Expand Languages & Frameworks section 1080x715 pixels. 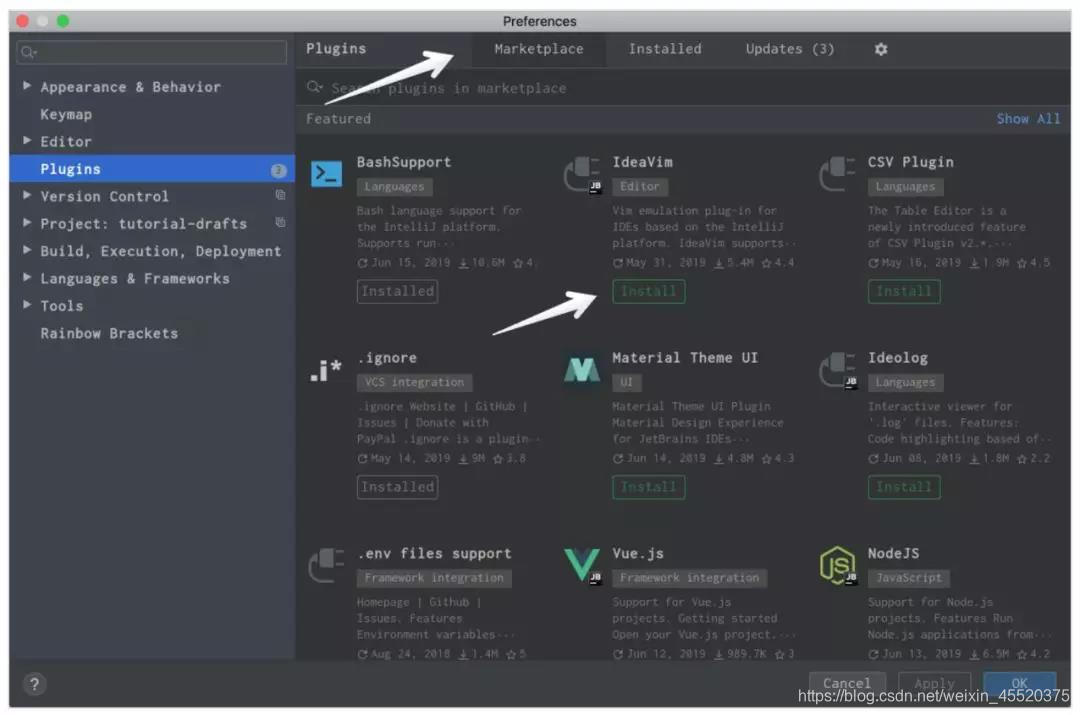point(27,277)
